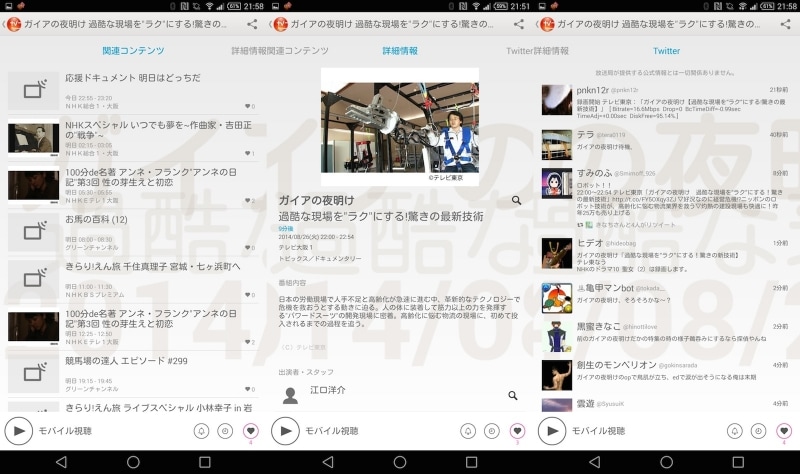Viewport: 800px width, 474px height.
Task: Open tweet by 亀甲マンbot
Action: coord(665,298)
